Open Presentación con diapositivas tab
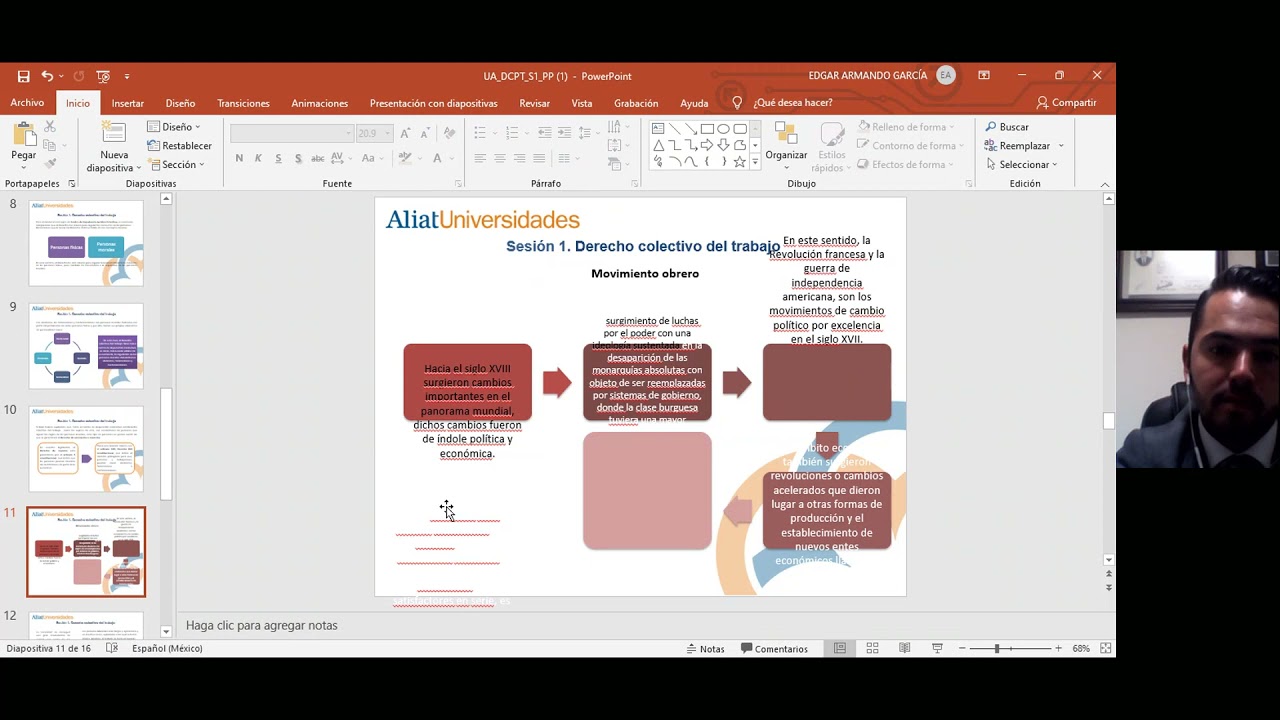 click(x=433, y=103)
